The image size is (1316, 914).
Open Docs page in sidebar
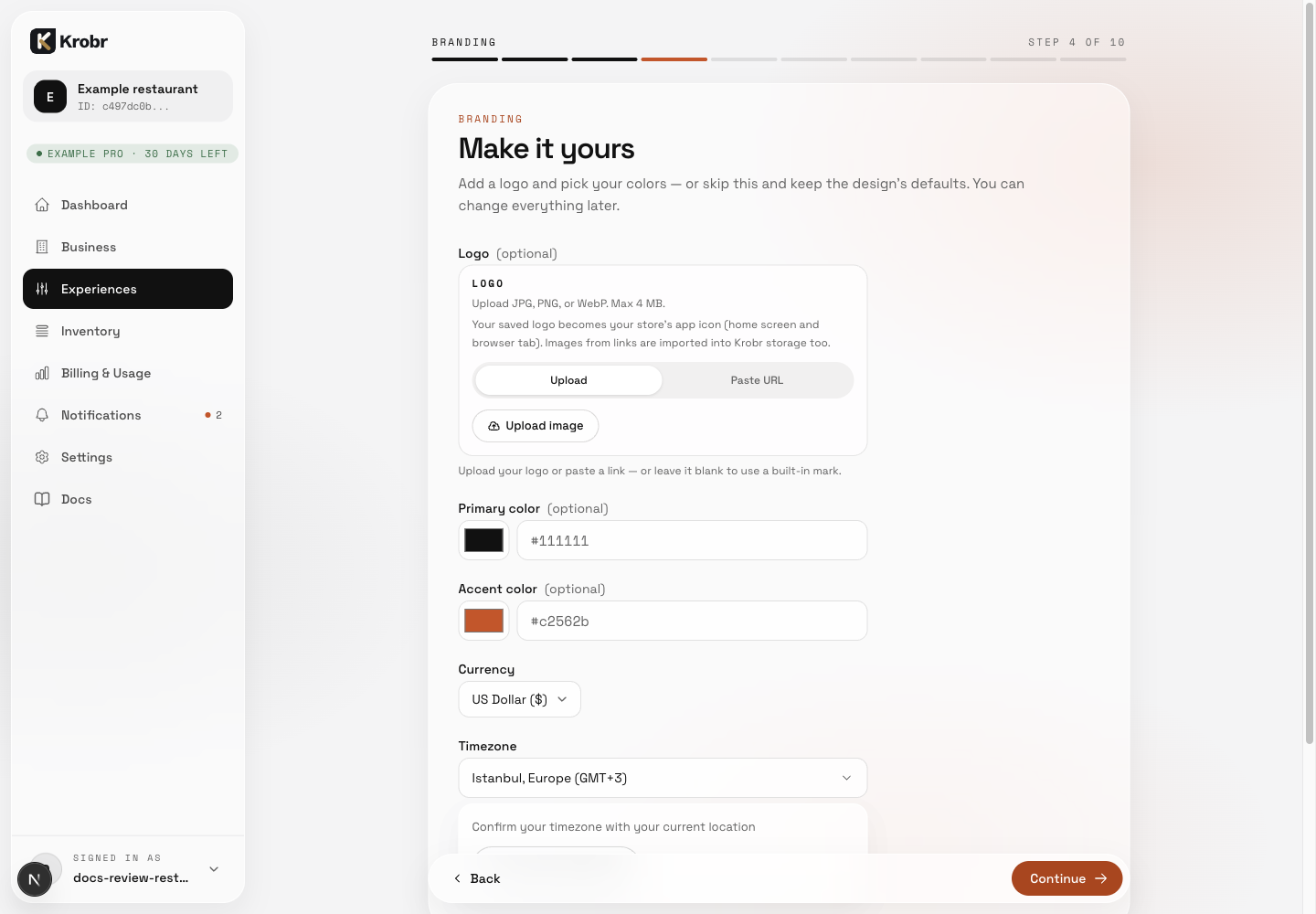click(x=128, y=499)
